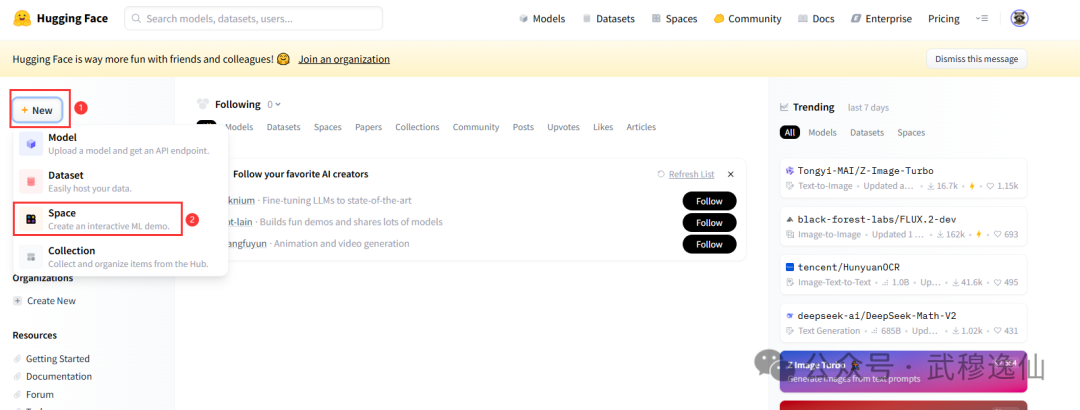This screenshot has height=410, width=1080.
Task: Select the Datasets tab in Following feed
Action: 284,127
